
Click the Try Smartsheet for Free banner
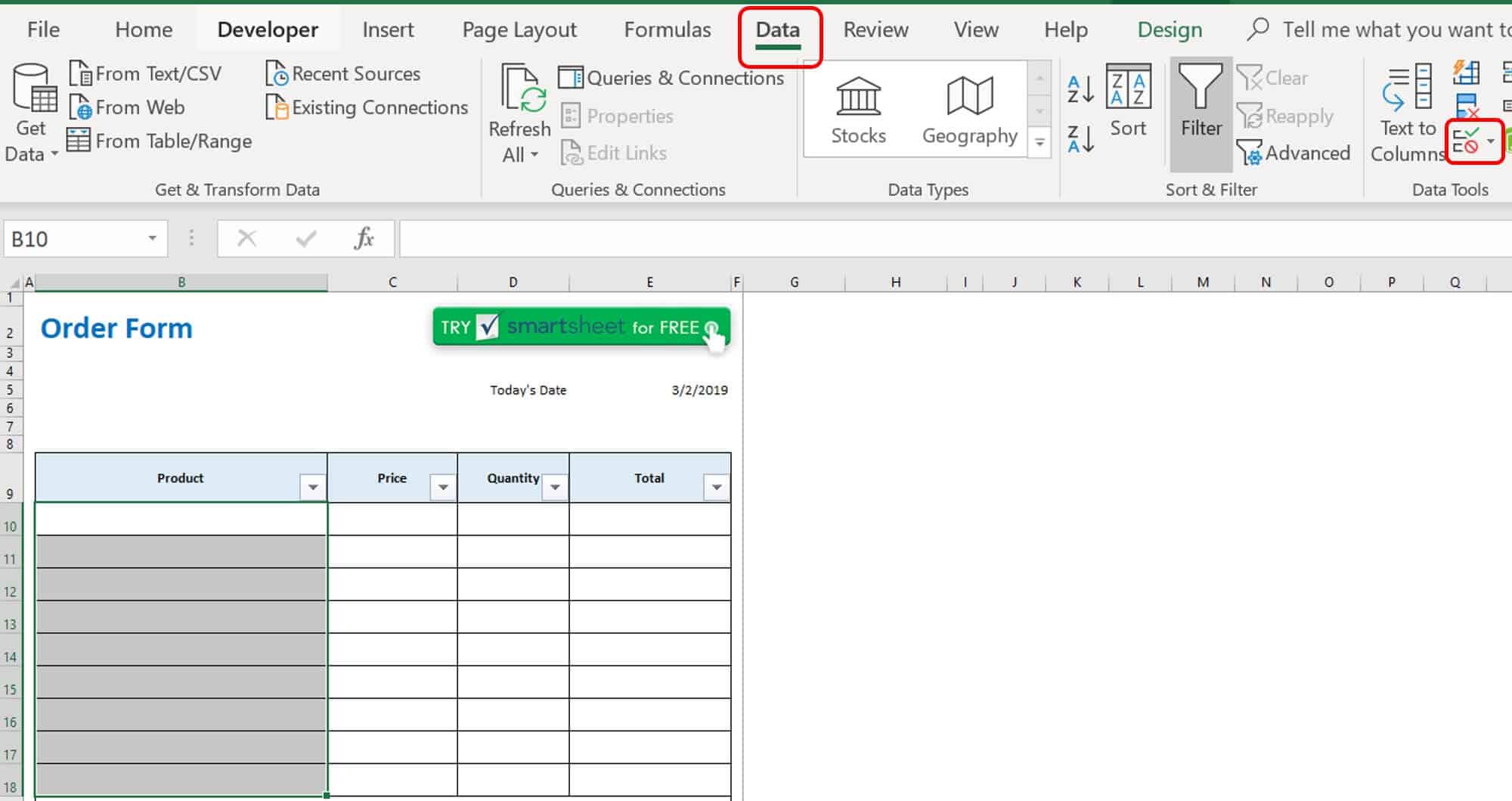(579, 327)
